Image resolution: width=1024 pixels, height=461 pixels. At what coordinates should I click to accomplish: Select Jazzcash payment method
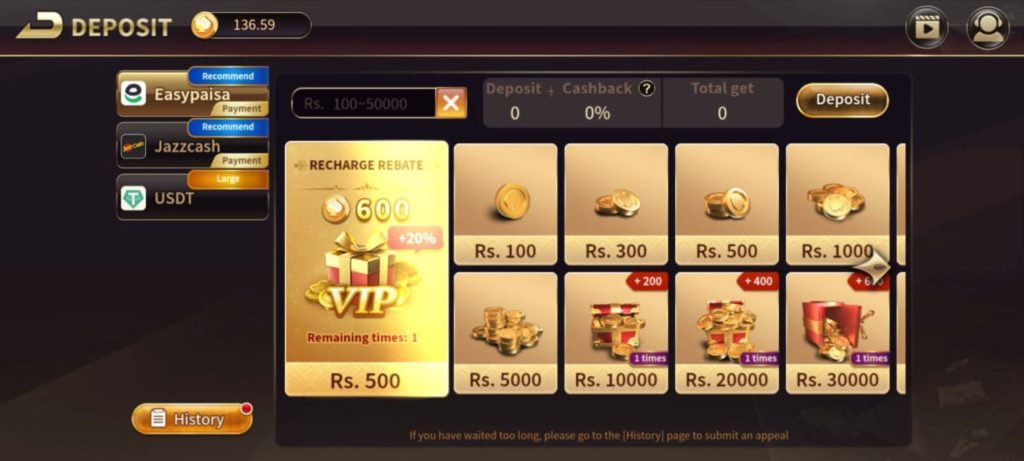193,144
